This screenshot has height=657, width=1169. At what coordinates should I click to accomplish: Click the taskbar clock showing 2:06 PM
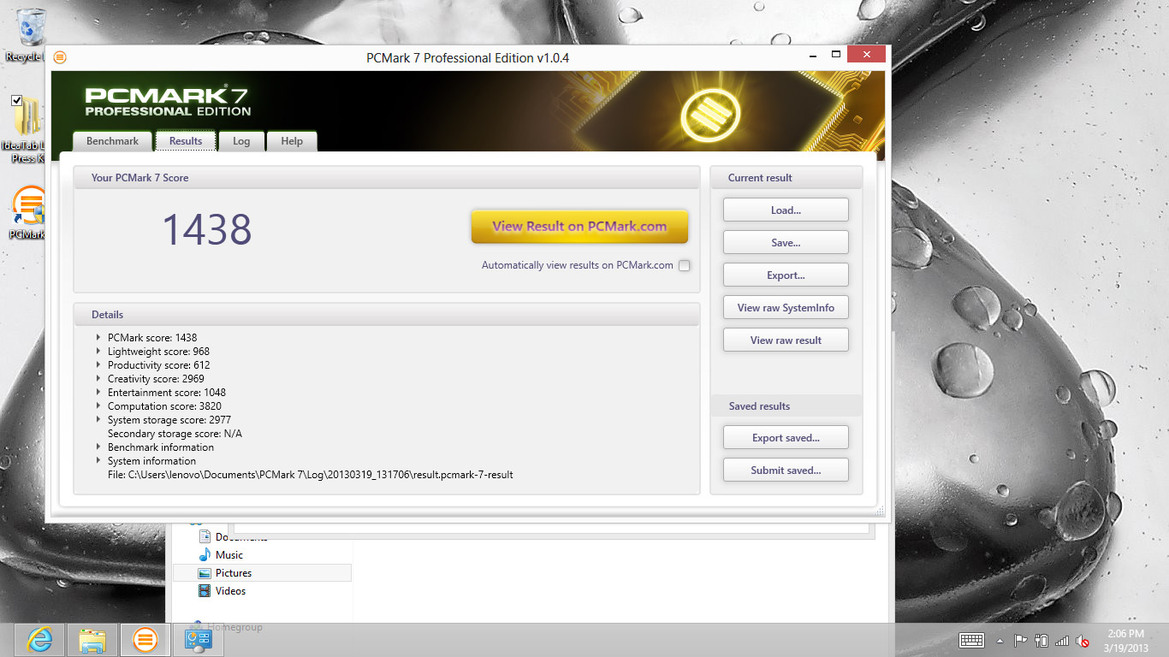pyautogui.click(x=1126, y=641)
